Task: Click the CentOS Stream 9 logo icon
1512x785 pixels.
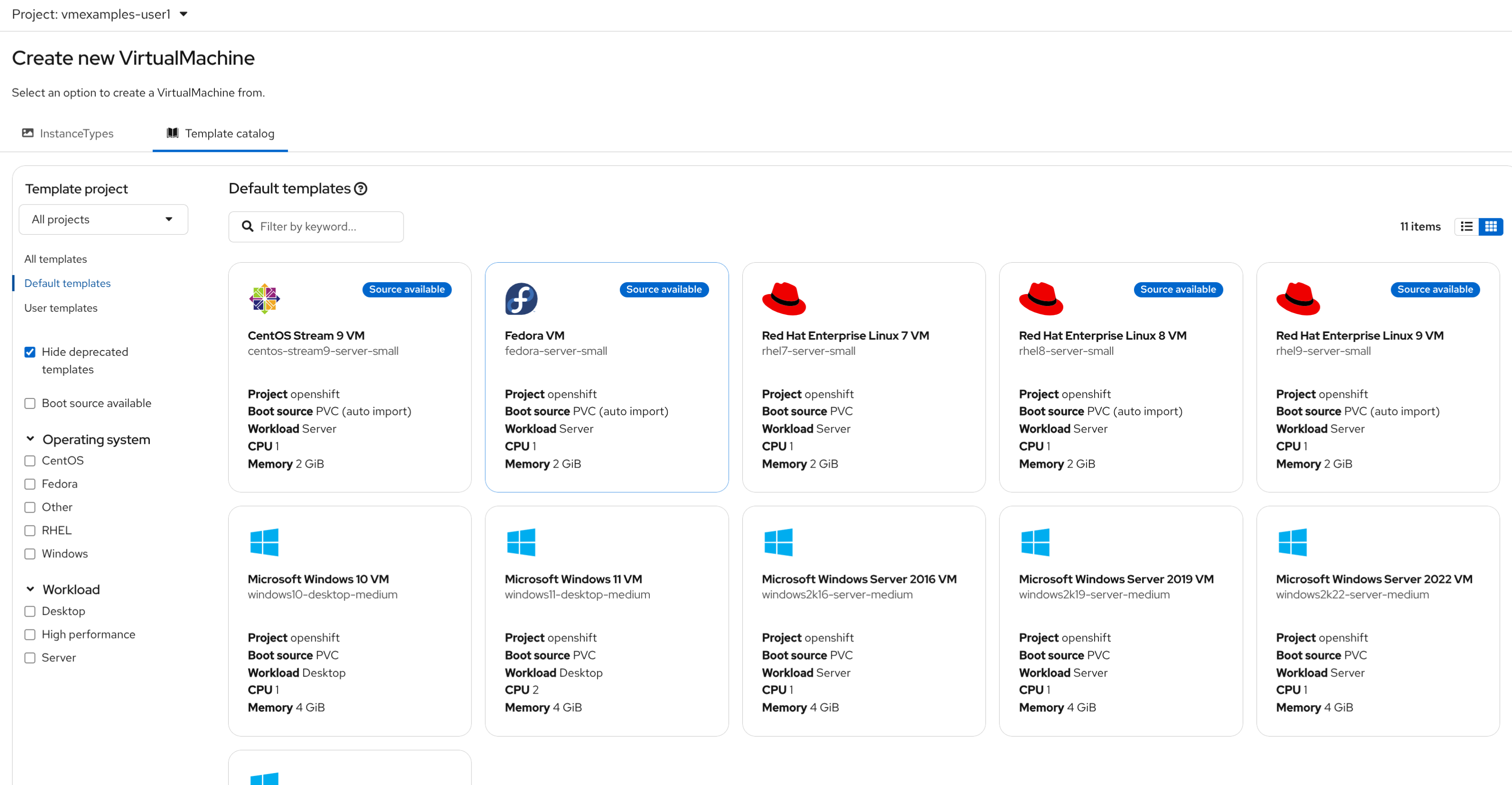Action: tap(264, 298)
